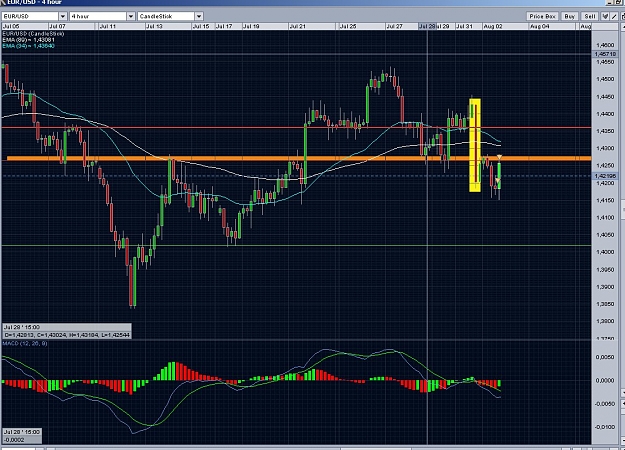Image resolution: width=625 pixels, height=450 pixels.
Task: Click the MACD -0,0002 value box
Action: coord(22,436)
